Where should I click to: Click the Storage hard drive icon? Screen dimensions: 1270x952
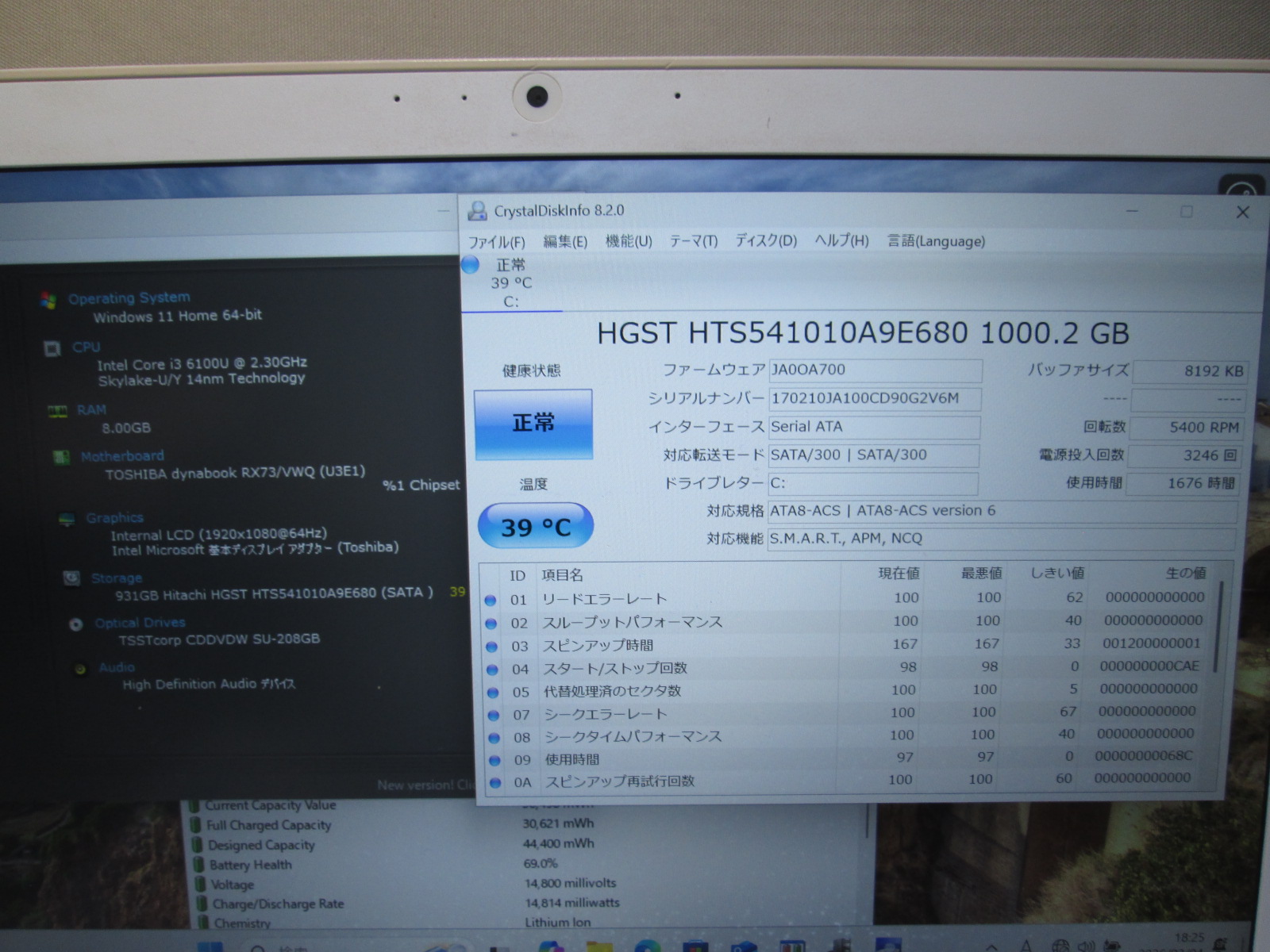[71, 578]
